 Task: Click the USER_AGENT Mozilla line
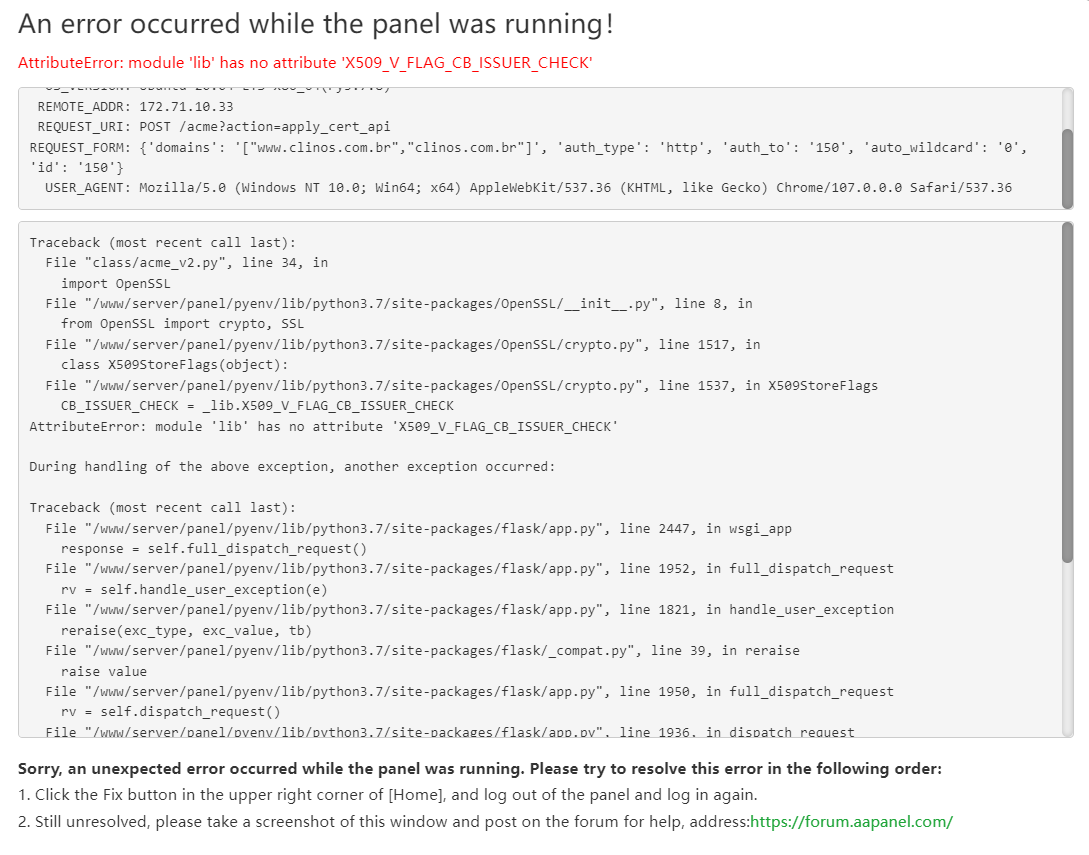click(528, 187)
